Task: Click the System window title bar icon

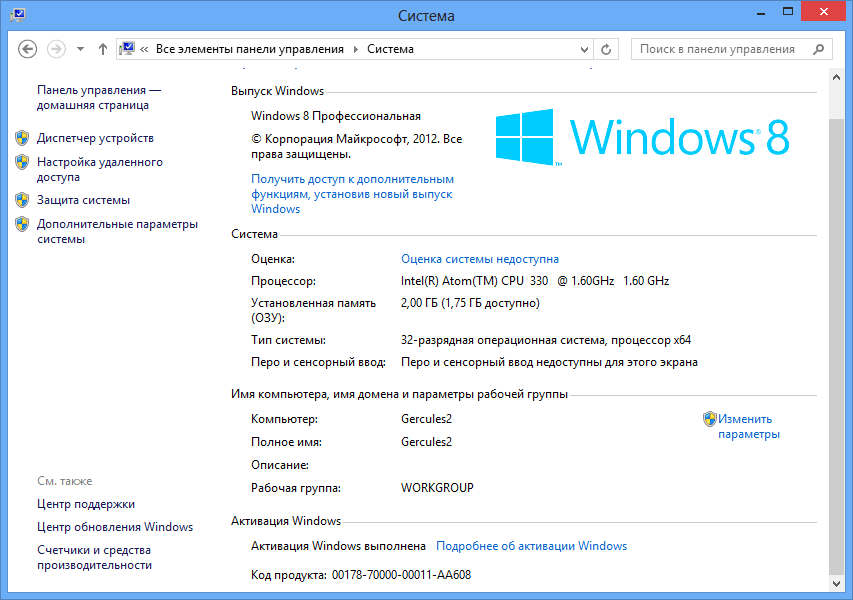Action: 17,14
